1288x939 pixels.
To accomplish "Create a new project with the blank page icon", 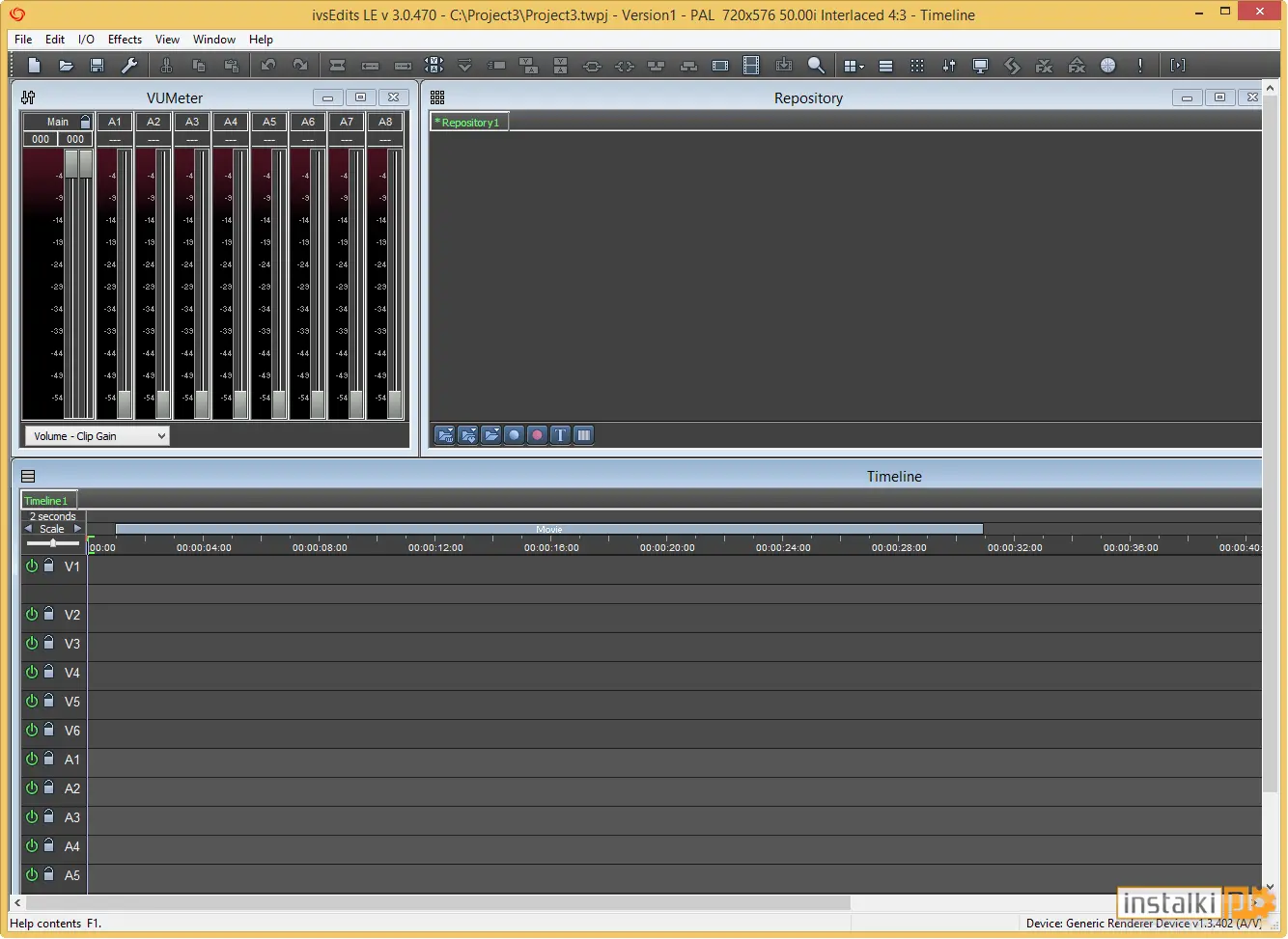I will coord(34,66).
